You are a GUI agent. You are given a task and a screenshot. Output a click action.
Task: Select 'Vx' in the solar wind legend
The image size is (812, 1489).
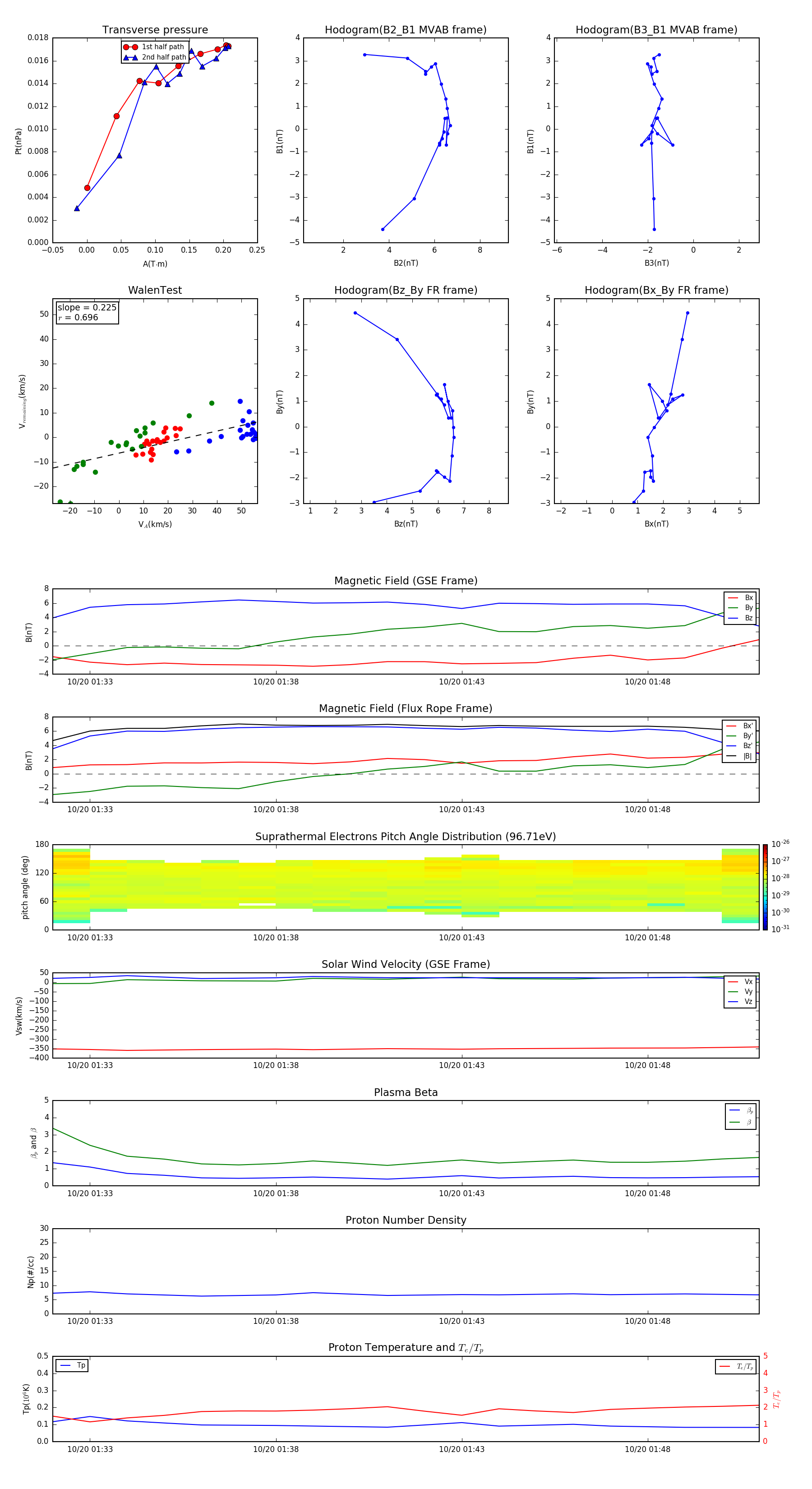740,981
